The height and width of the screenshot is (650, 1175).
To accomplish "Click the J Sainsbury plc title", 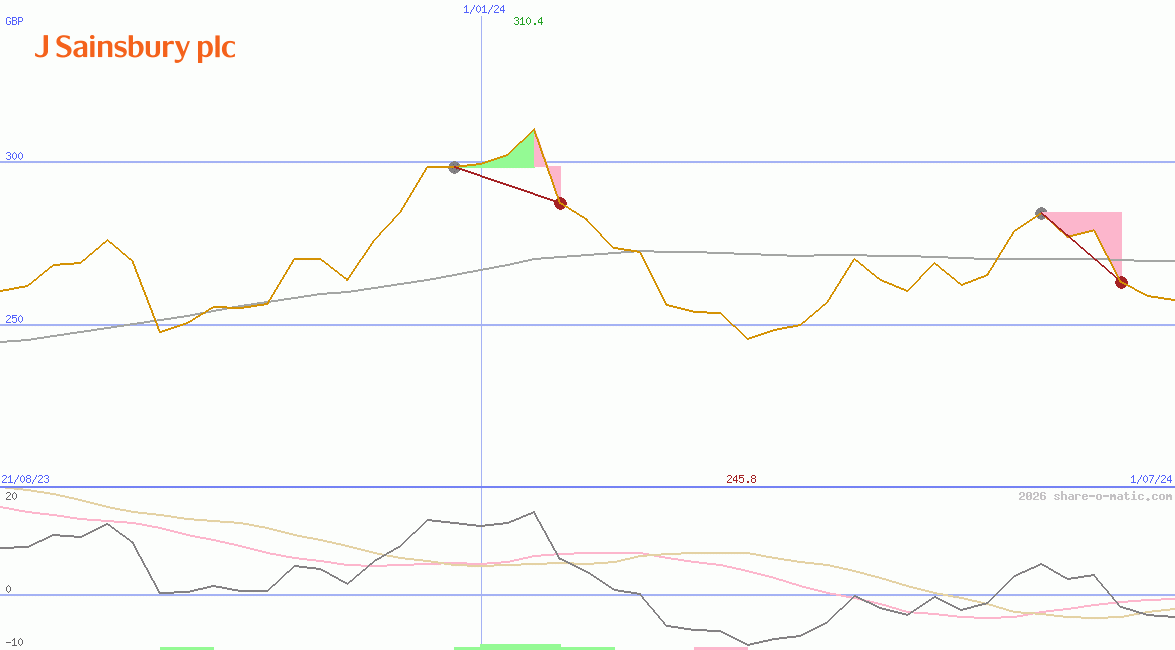I will pos(135,47).
